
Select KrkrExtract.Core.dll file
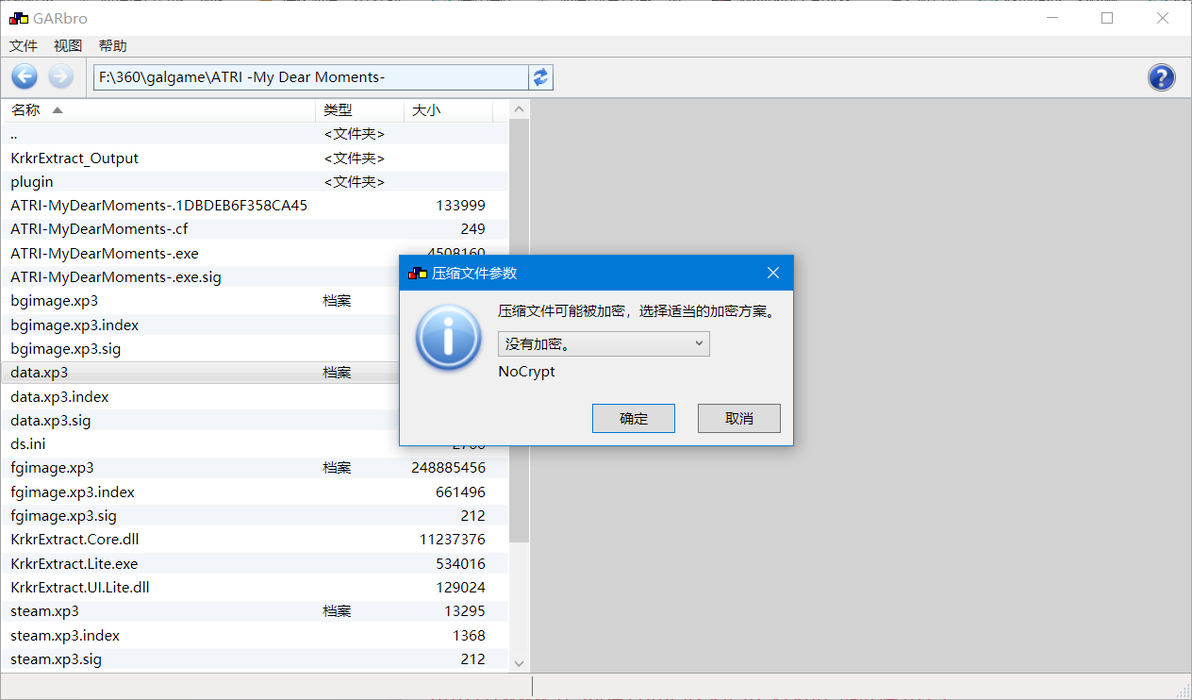(255, 539)
